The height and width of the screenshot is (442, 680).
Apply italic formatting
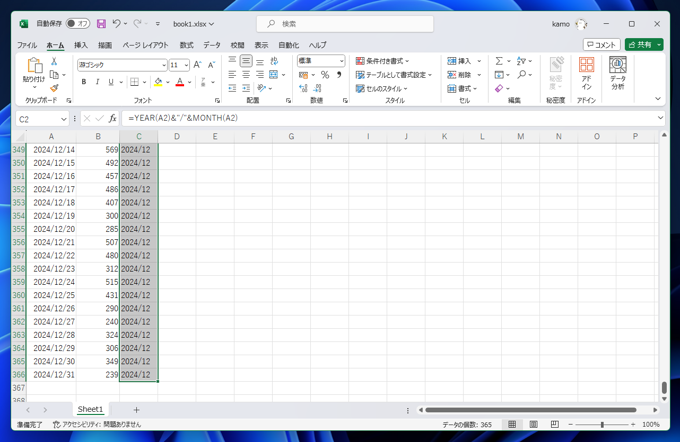(x=97, y=82)
